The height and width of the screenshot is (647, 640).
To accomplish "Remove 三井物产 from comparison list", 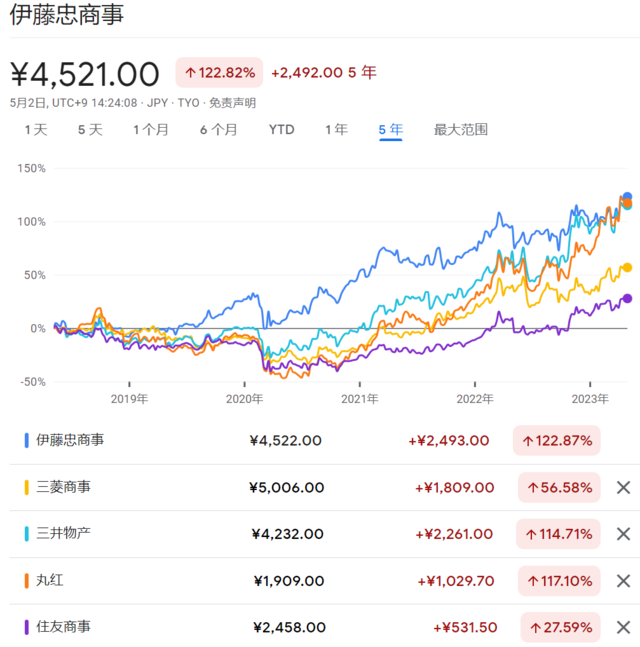I will click(x=623, y=534).
